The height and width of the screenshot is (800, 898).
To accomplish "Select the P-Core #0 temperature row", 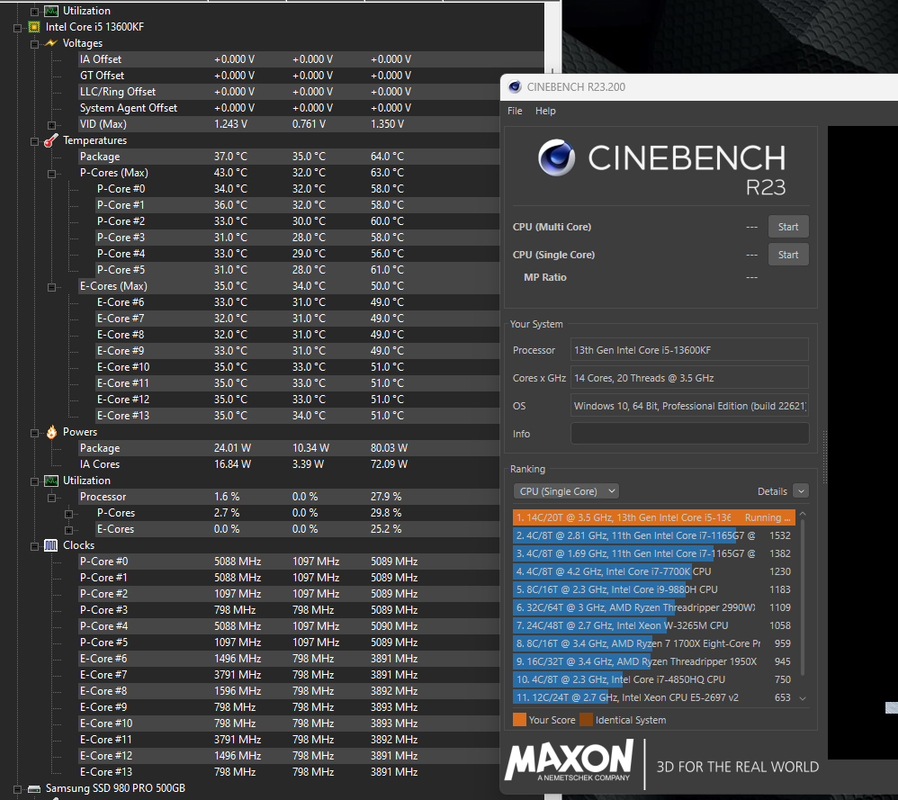I will pyautogui.click(x=298, y=189).
